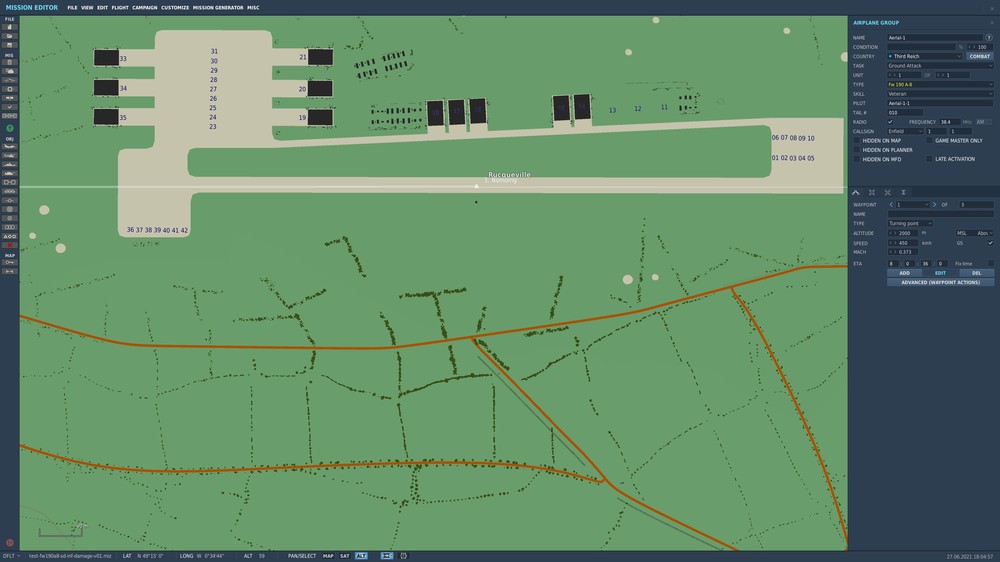Expand the Skill dropdown set to Veteran
This screenshot has height=562, width=1000.
coord(940,94)
